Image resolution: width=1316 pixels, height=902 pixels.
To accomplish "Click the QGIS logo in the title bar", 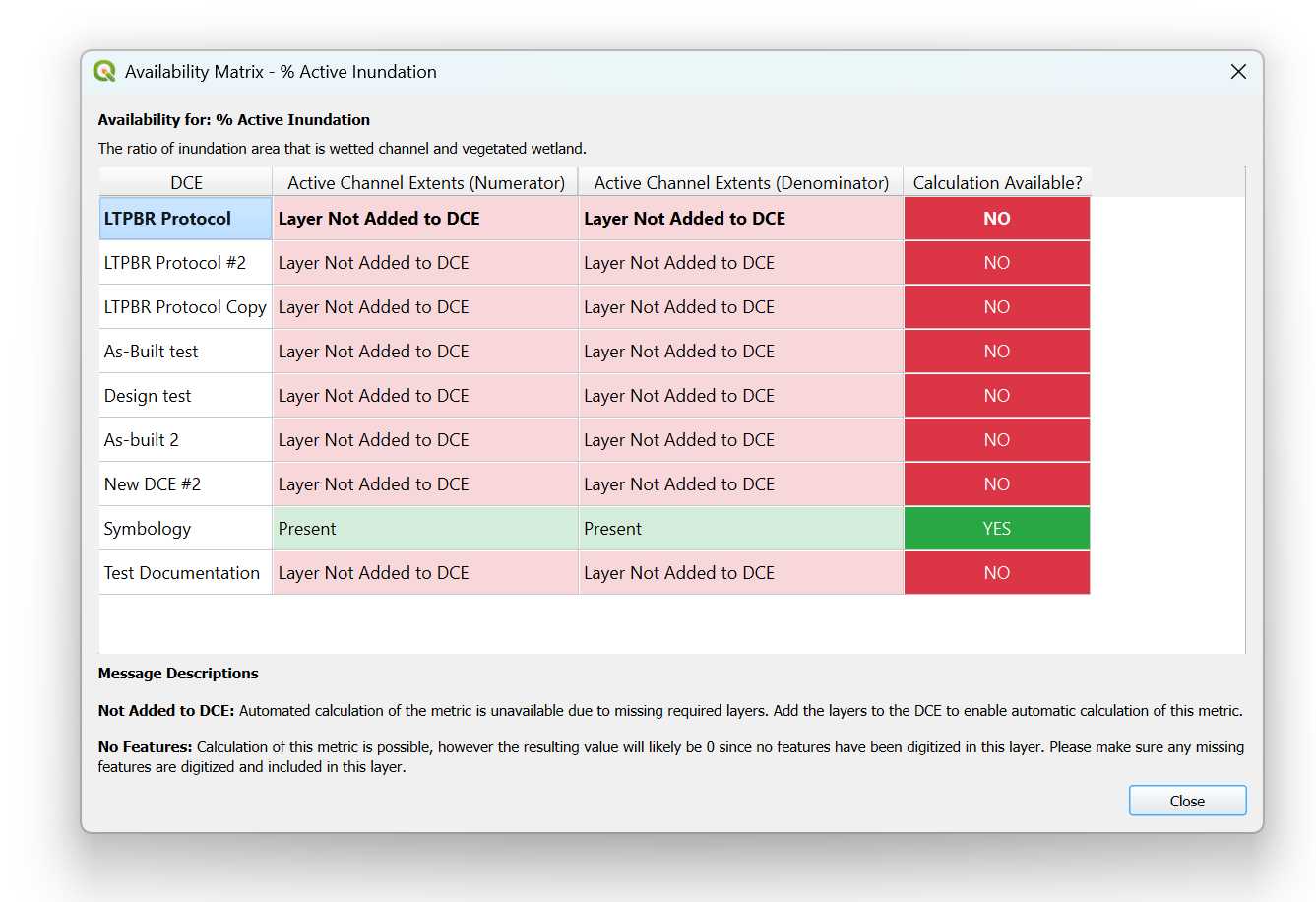I will [x=104, y=71].
